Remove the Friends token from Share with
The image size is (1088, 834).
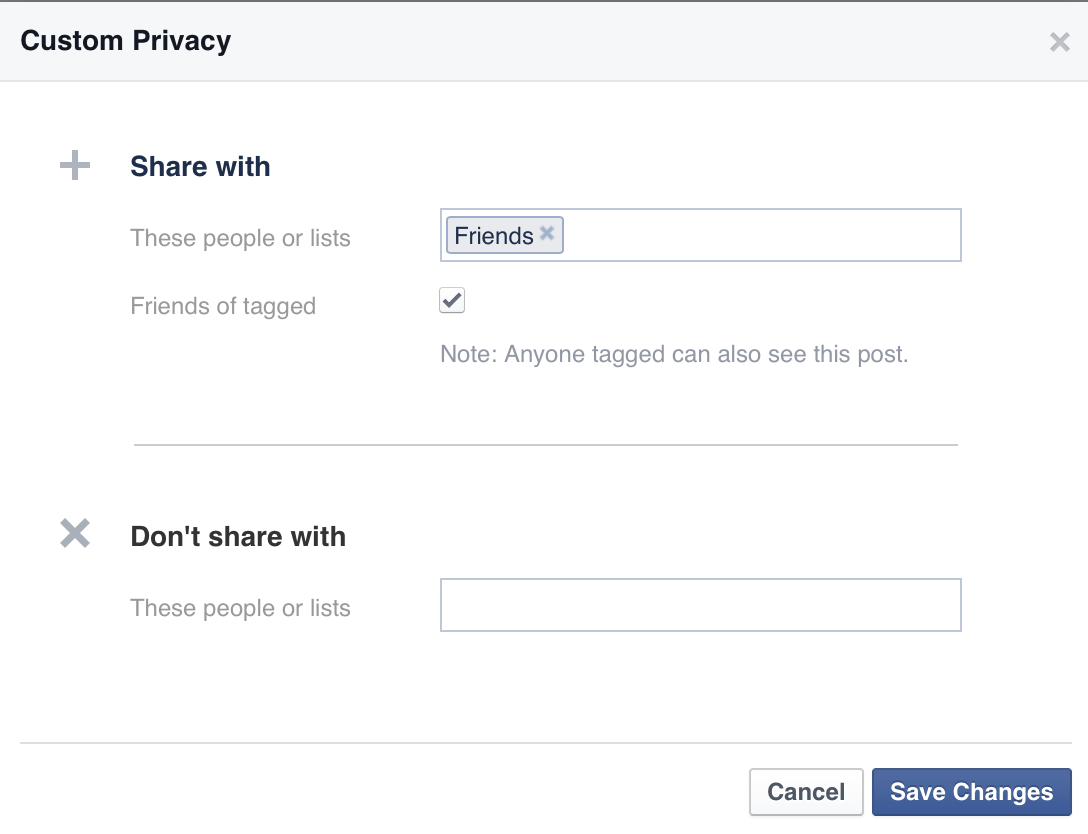tap(547, 233)
